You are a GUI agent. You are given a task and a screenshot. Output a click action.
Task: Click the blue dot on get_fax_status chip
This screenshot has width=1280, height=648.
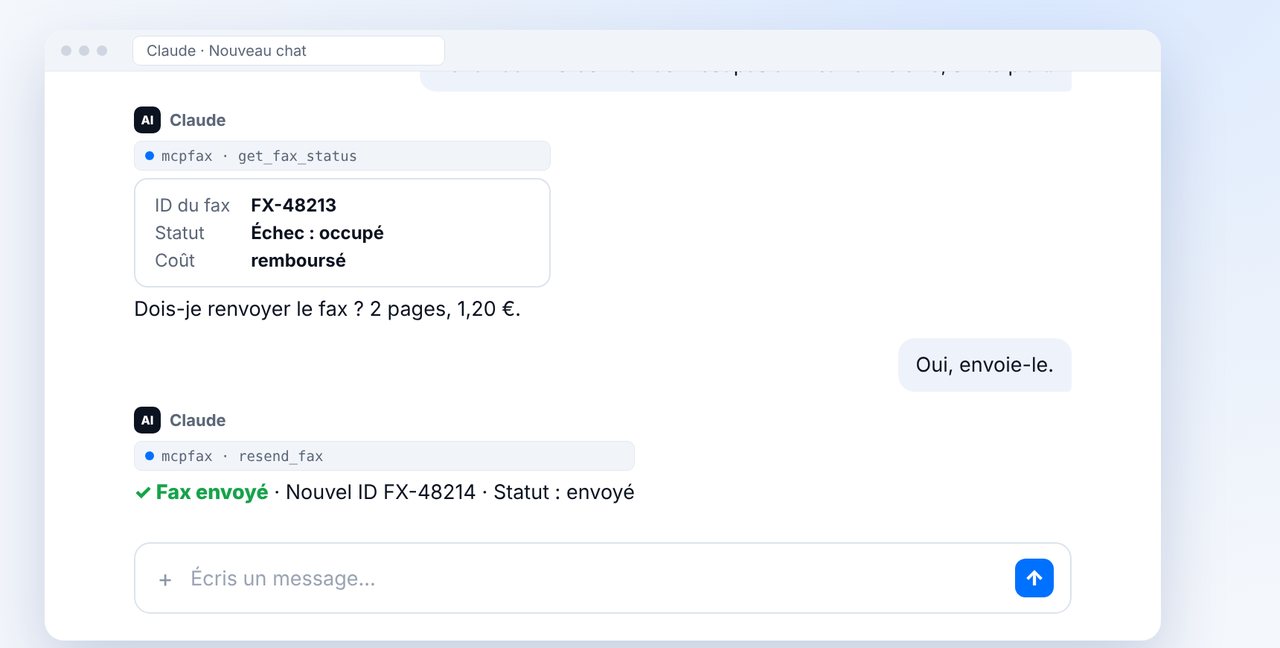[x=149, y=156]
